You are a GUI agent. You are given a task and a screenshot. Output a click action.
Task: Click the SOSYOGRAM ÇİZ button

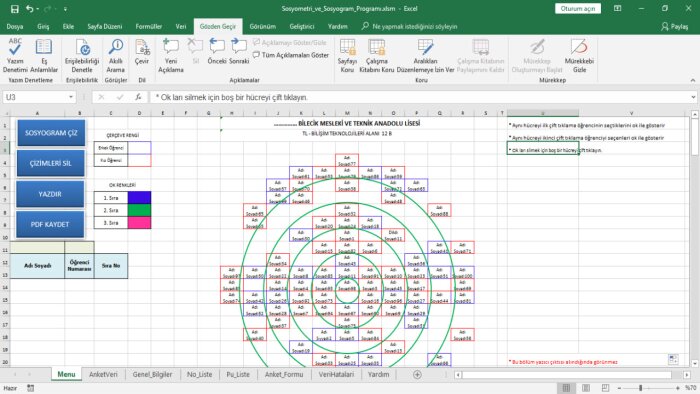click(x=51, y=133)
